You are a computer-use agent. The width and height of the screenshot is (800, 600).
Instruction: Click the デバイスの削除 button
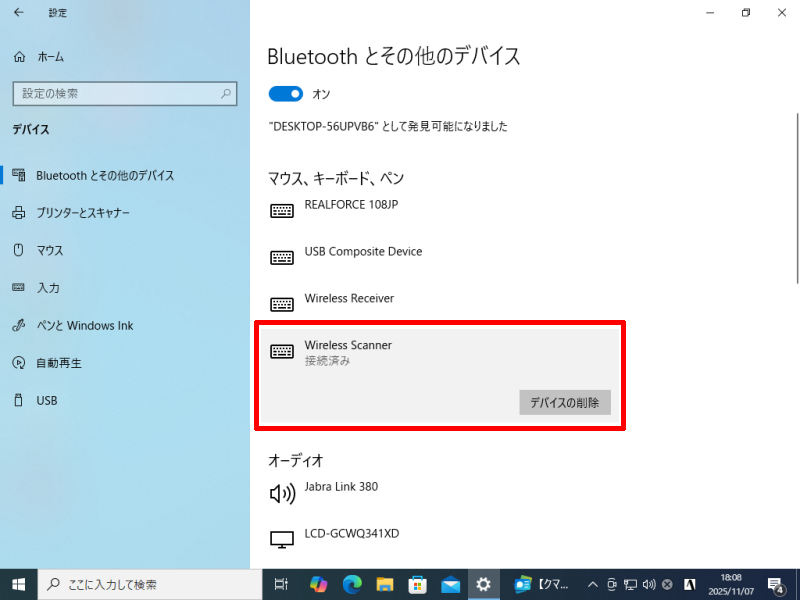(x=565, y=403)
